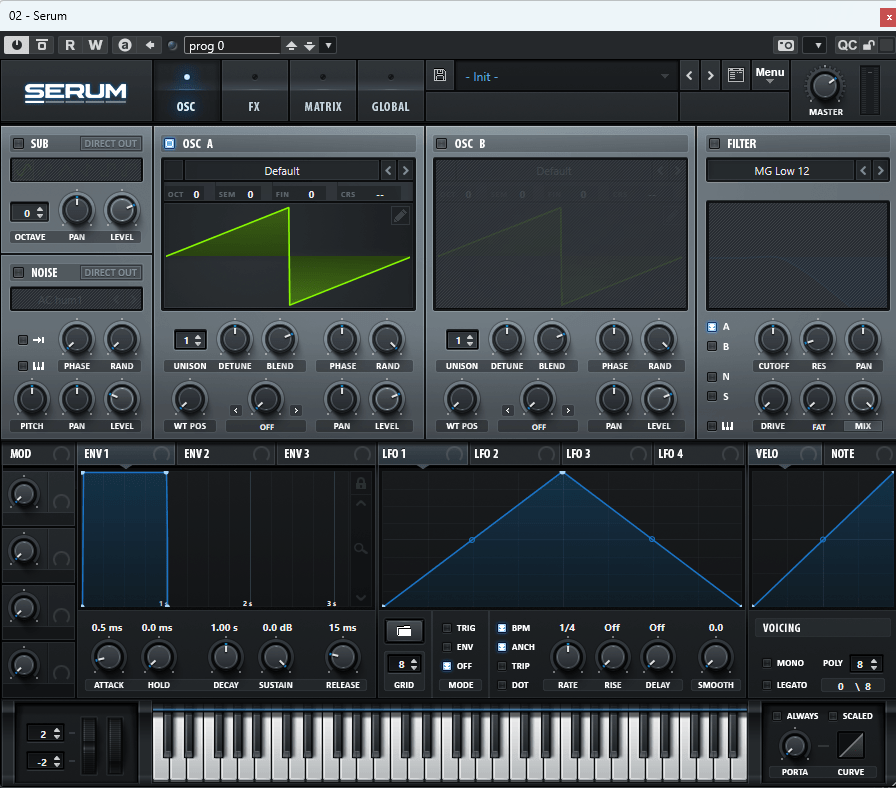Open the LFO shape folder icon
Image resolution: width=896 pixels, height=788 pixels.
click(x=404, y=631)
